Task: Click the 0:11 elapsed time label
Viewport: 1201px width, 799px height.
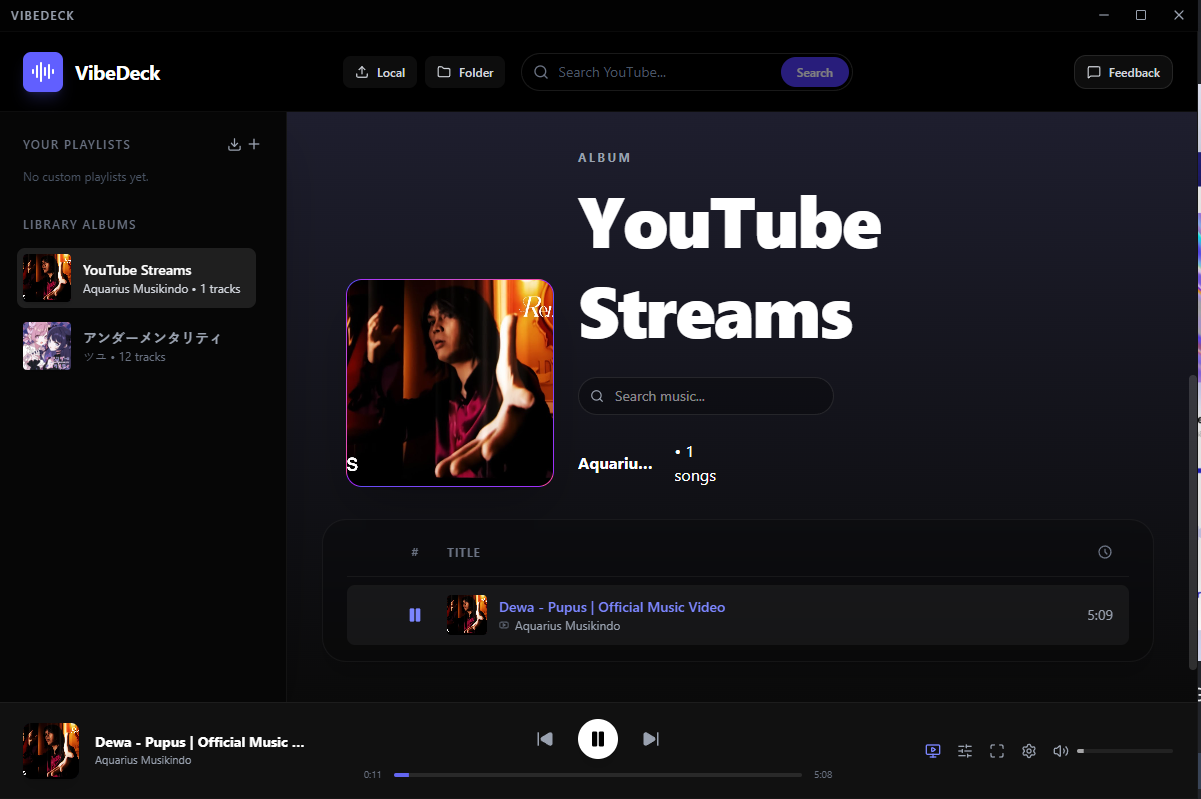Action: point(372,775)
